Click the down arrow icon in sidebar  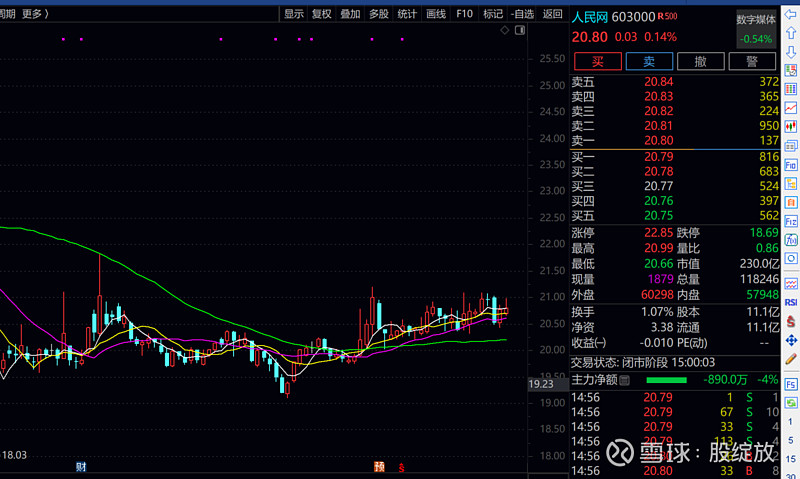pyautogui.click(x=790, y=52)
